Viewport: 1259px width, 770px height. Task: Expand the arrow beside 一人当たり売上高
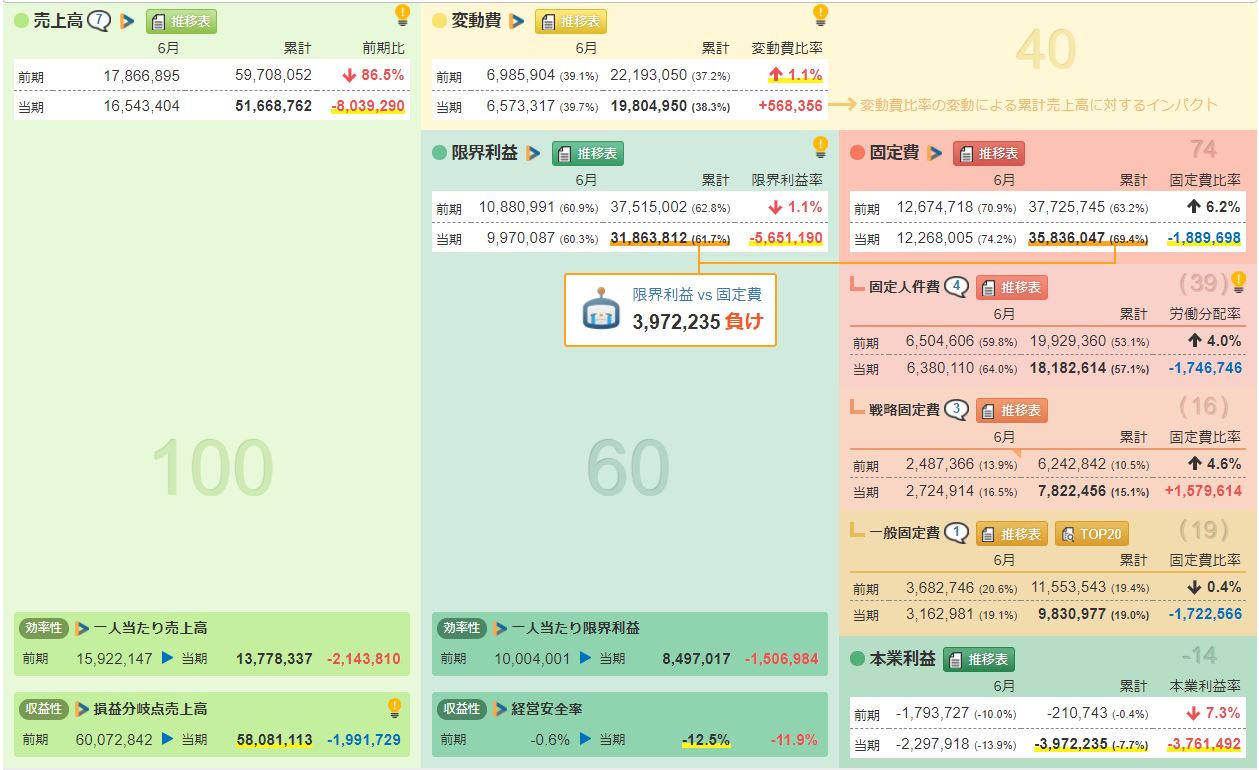pos(82,628)
